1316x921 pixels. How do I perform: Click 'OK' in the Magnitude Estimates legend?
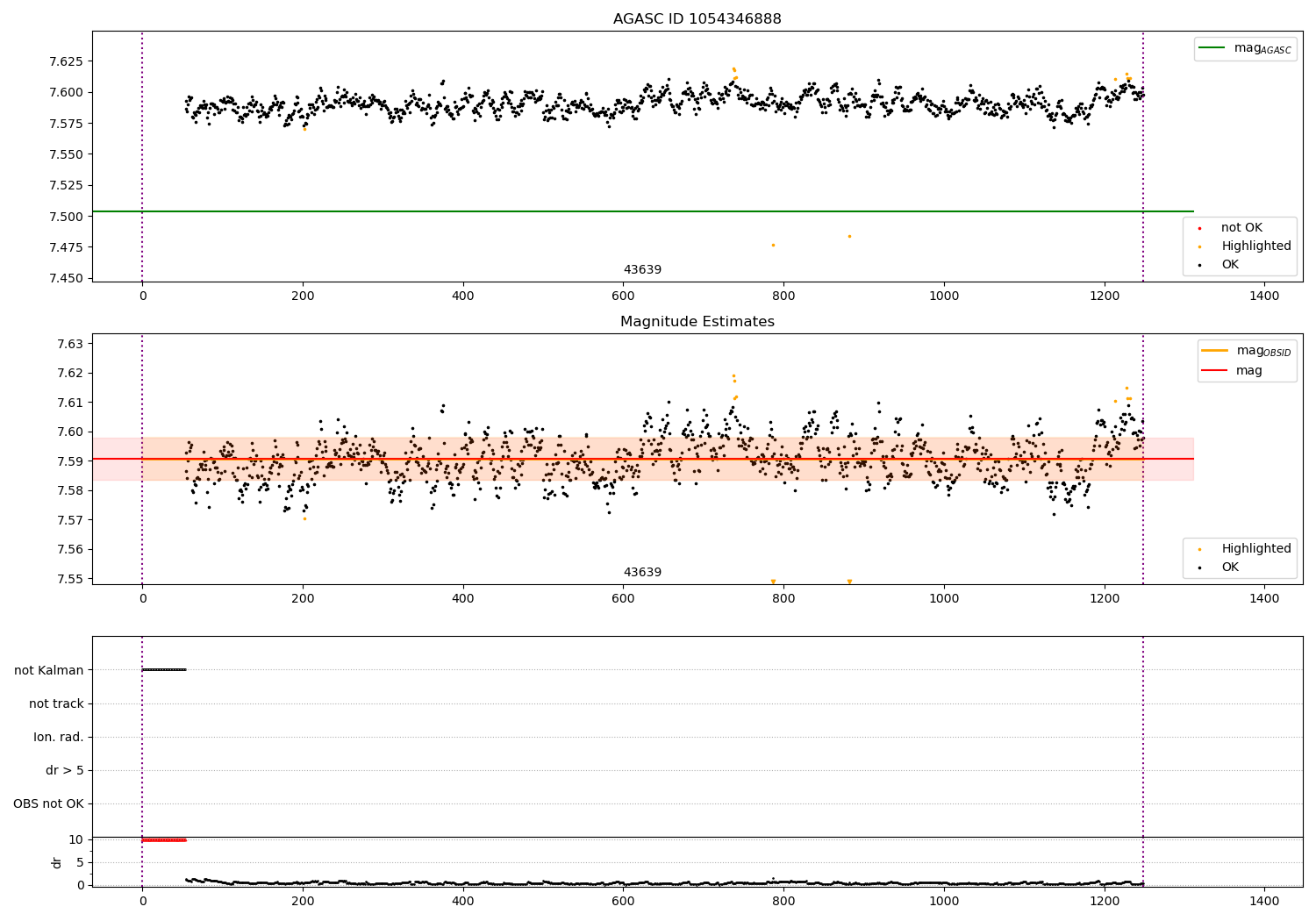(x=1230, y=568)
